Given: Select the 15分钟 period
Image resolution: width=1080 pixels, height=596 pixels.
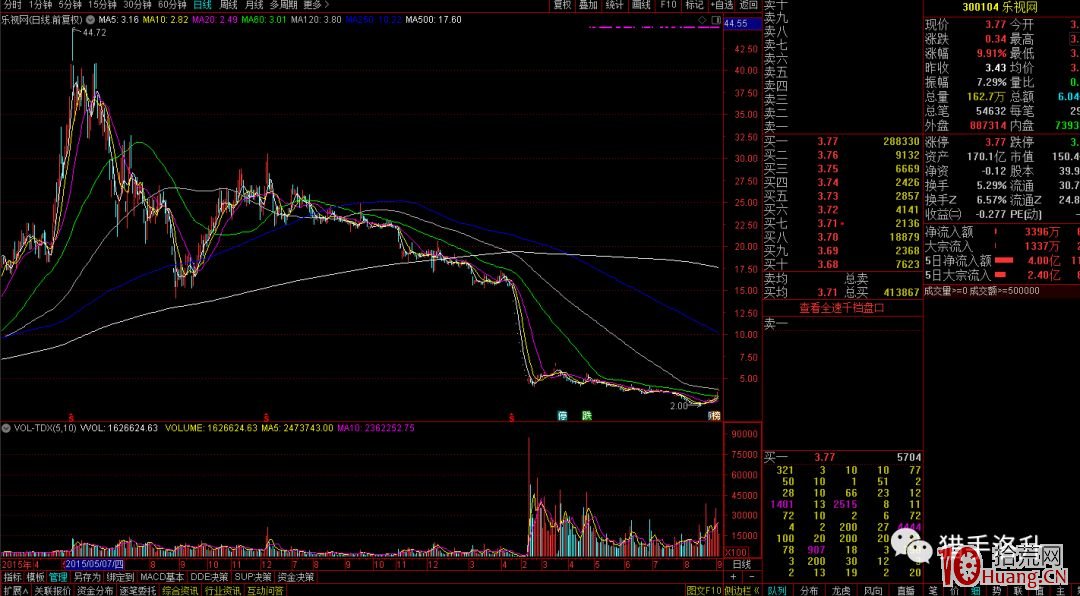Looking at the screenshot, I should click(102, 5).
